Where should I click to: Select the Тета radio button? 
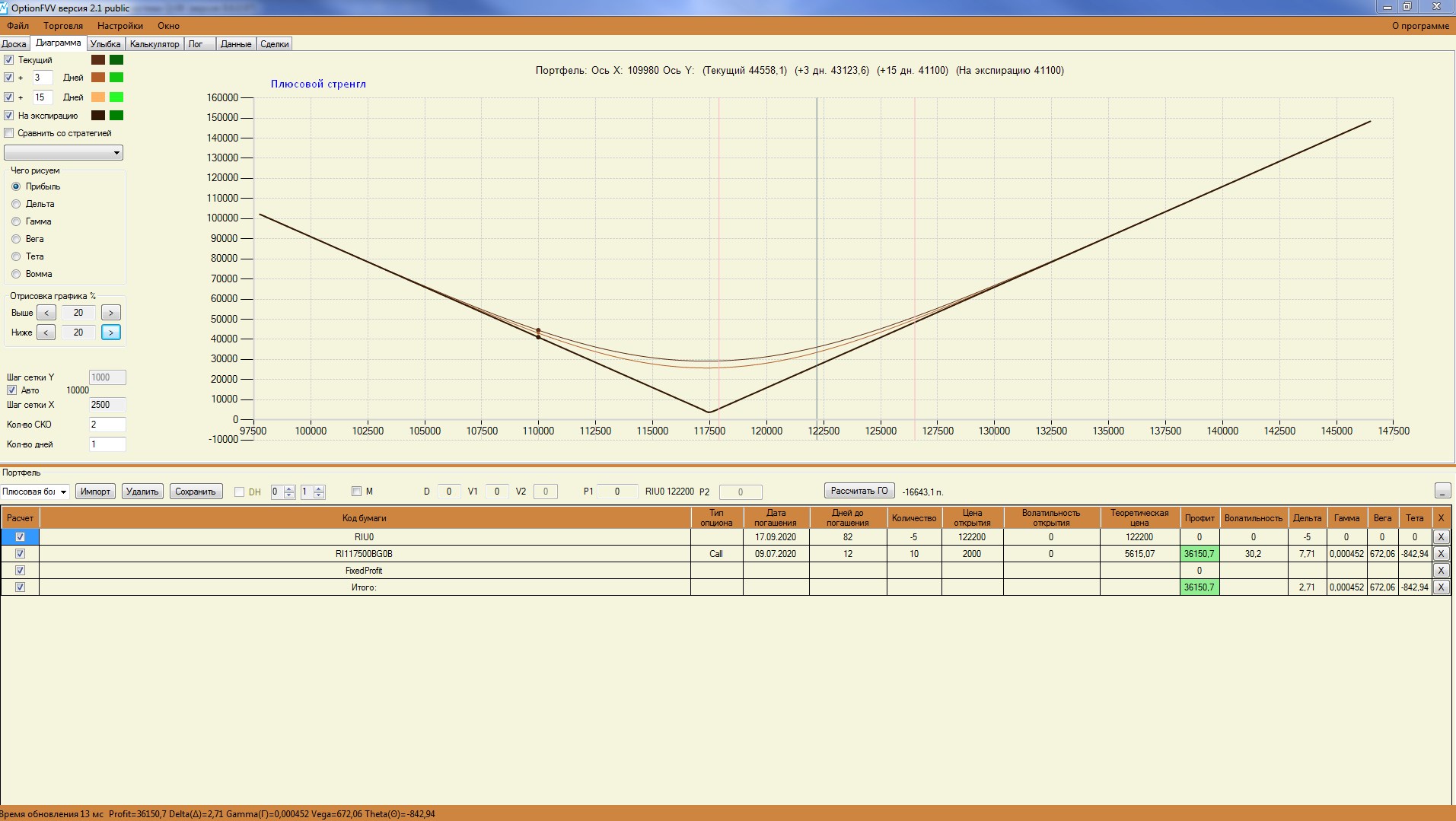pyautogui.click(x=16, y=256)
